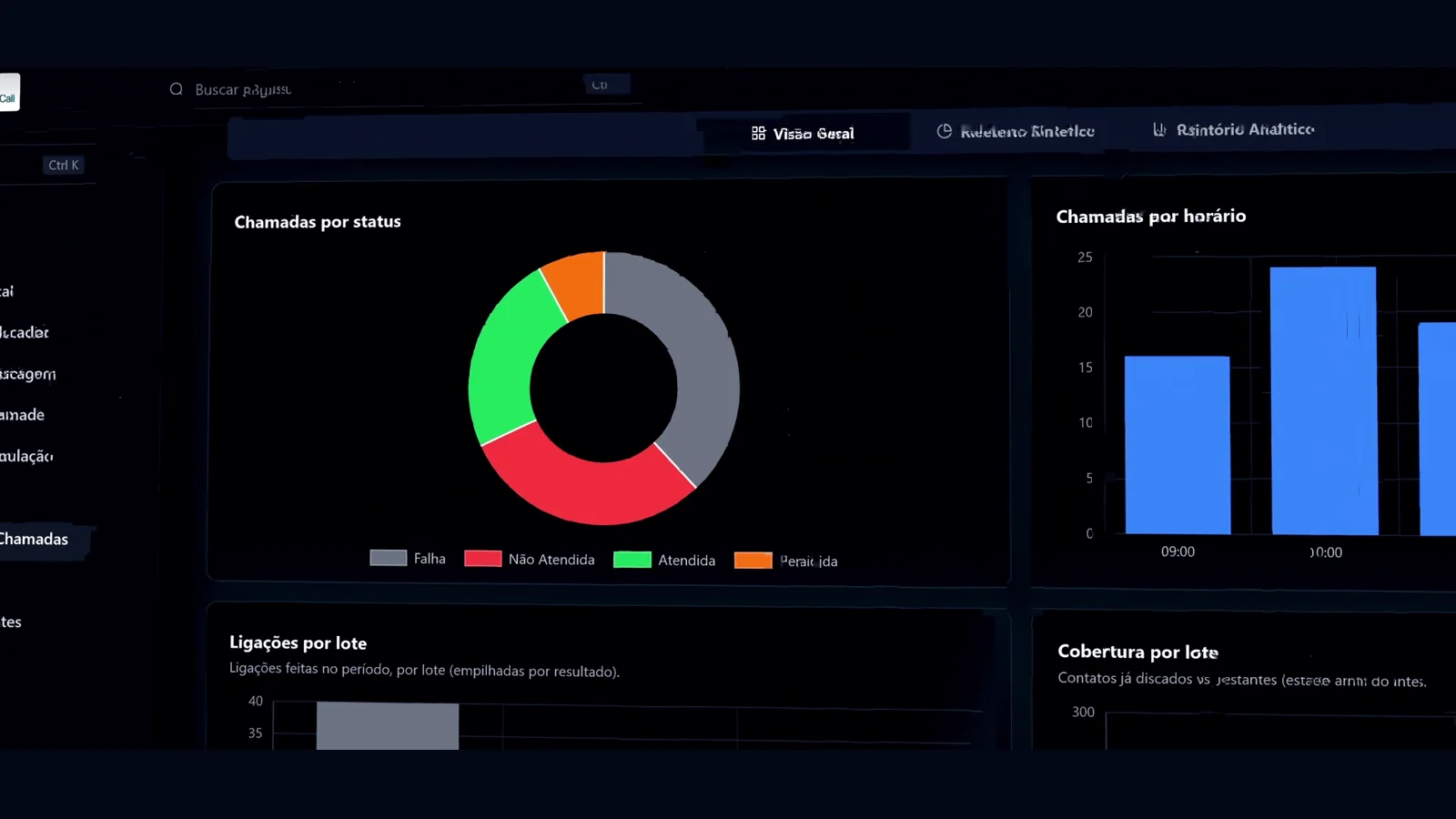Click the pie-clock icon in the tab bar
The image size is (1456, 819).
coord(945,131)
